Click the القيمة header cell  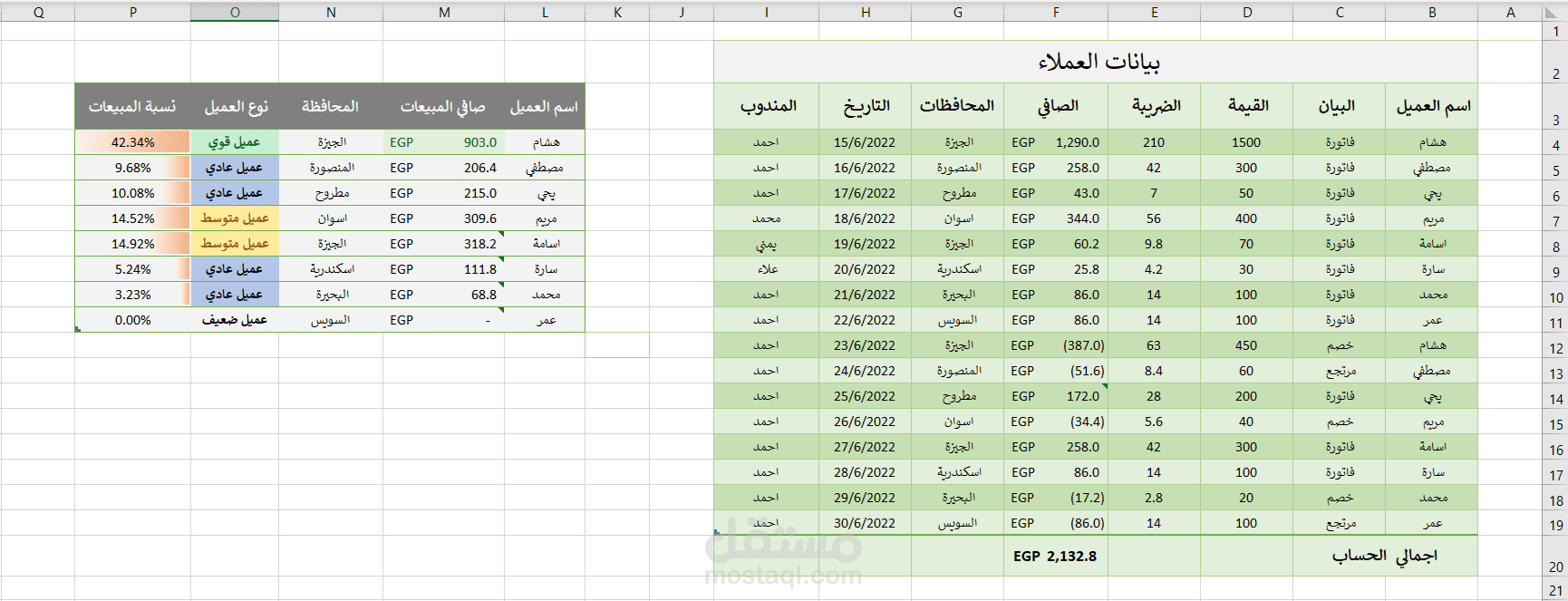coord(1247,106)
